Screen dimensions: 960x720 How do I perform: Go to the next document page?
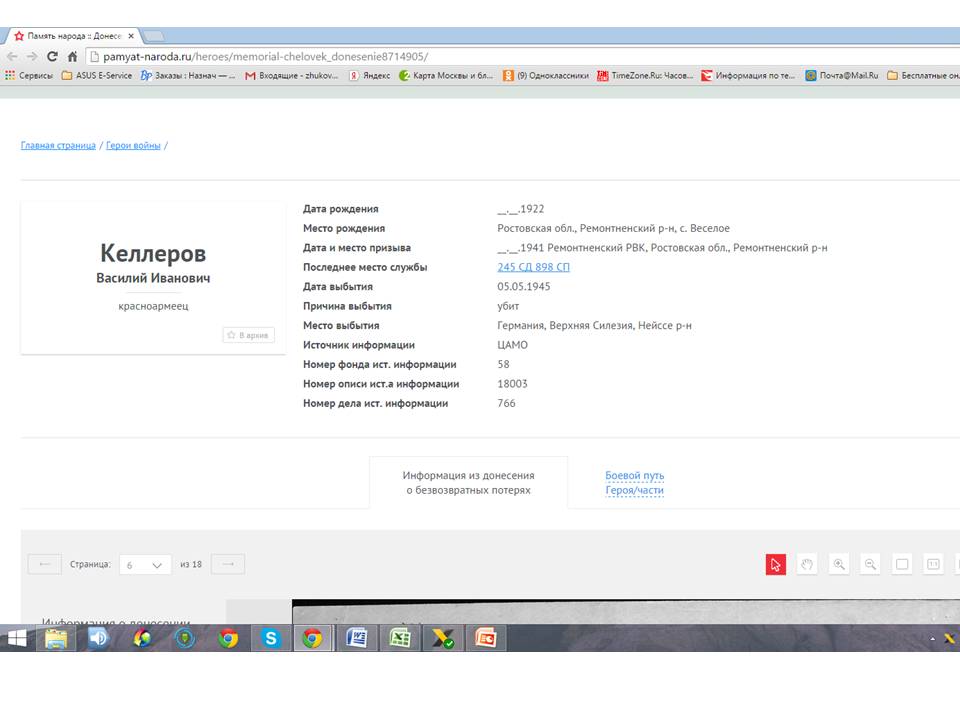coord(228,564)
